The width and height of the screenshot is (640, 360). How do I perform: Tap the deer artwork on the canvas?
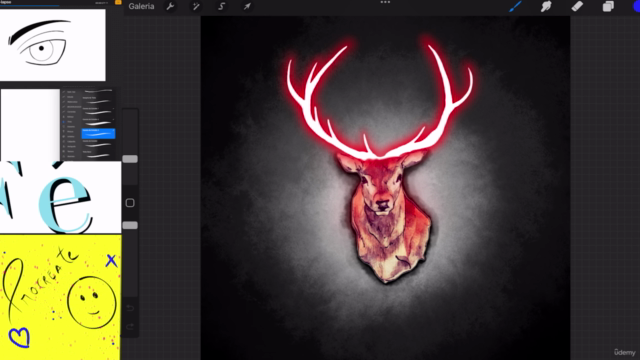click(381, 163)
